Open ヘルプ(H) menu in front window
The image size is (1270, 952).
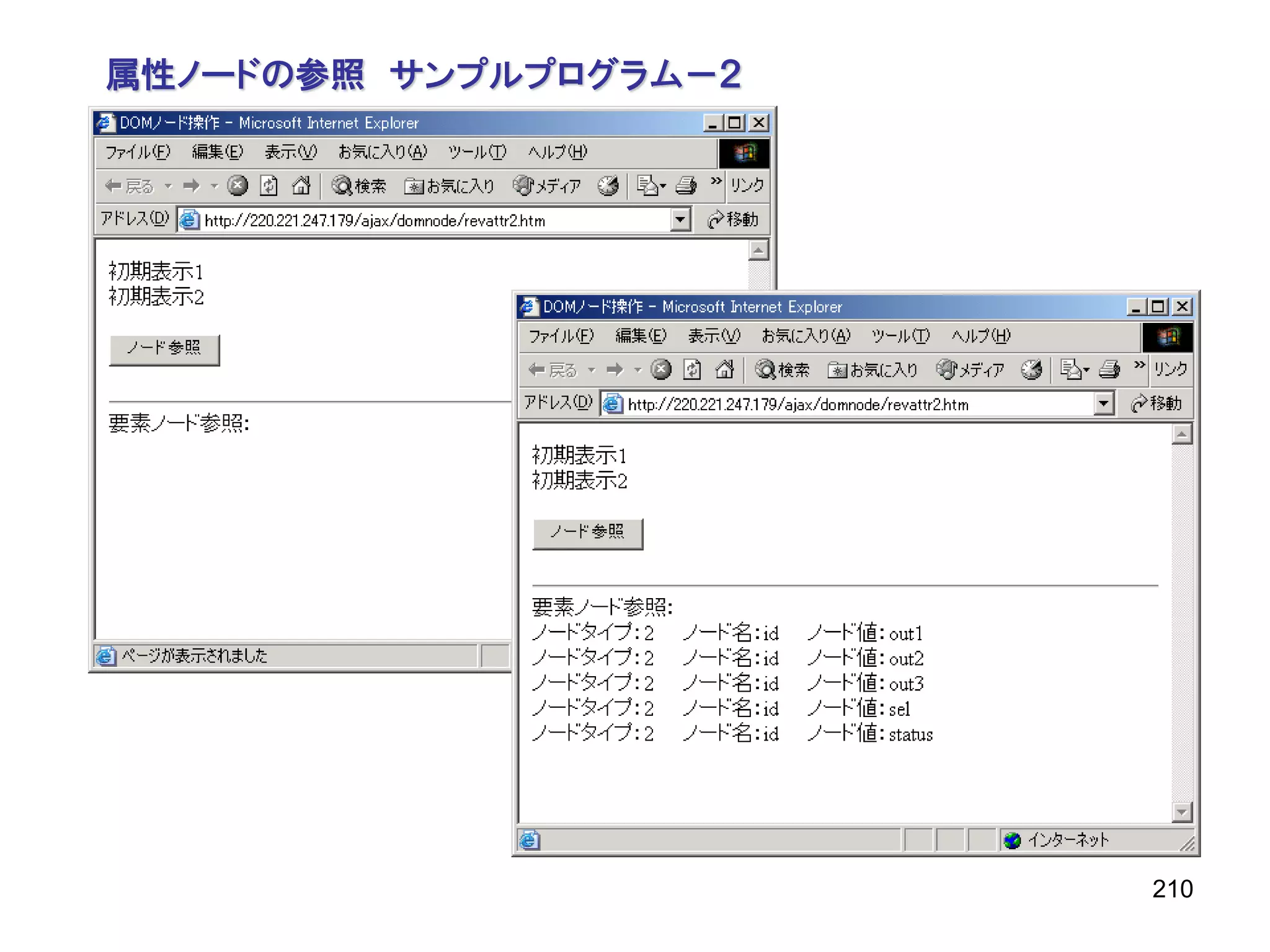pyautogui.click(x=981, y=336)
